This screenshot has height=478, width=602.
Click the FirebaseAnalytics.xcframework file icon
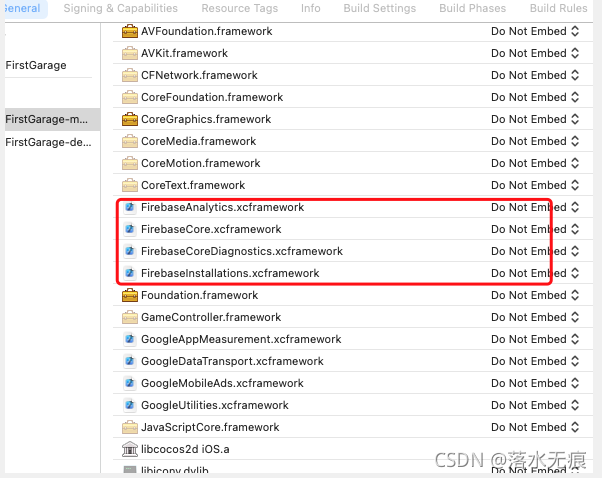coord(130,207)
